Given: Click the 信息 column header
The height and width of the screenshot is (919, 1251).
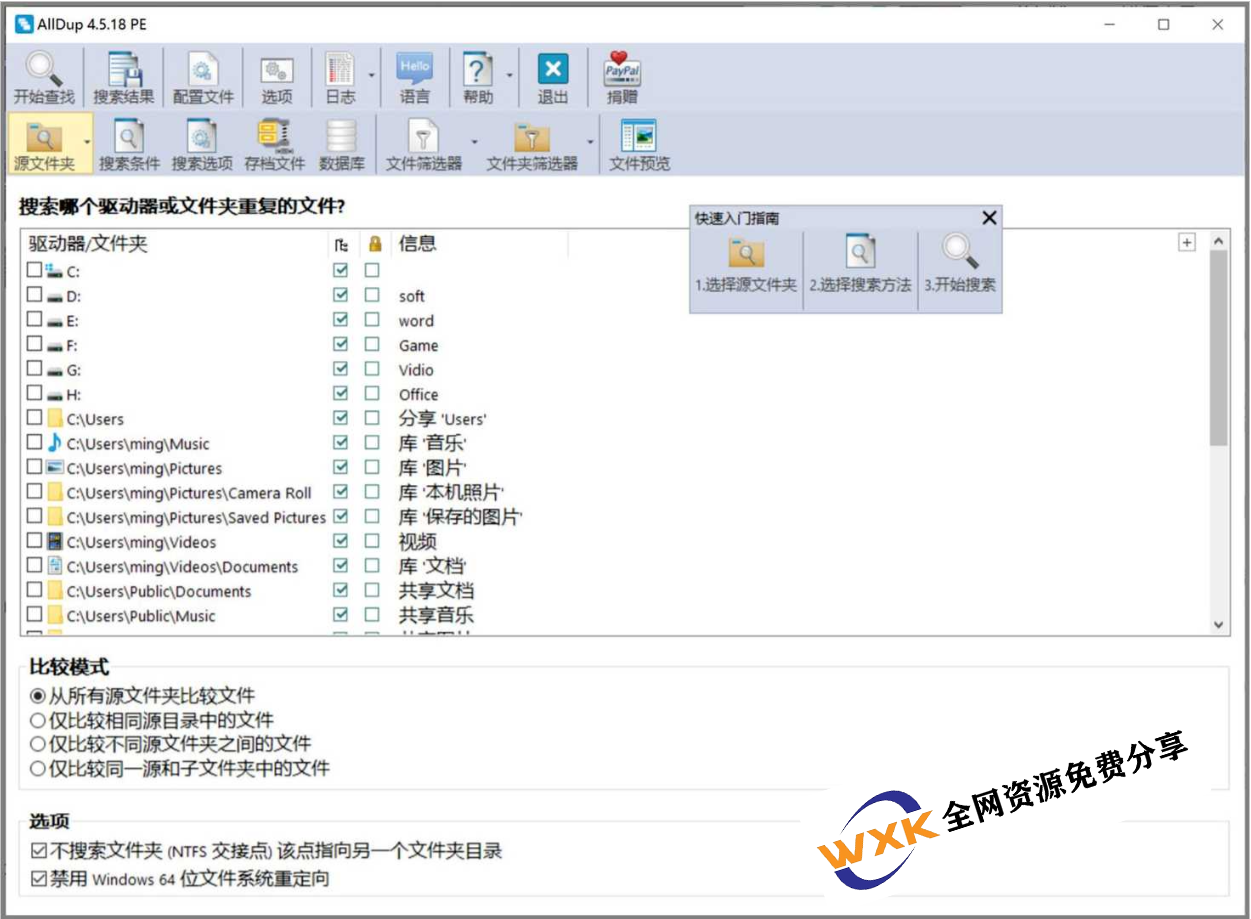Looking at the screenshot, I should point(480,244).
